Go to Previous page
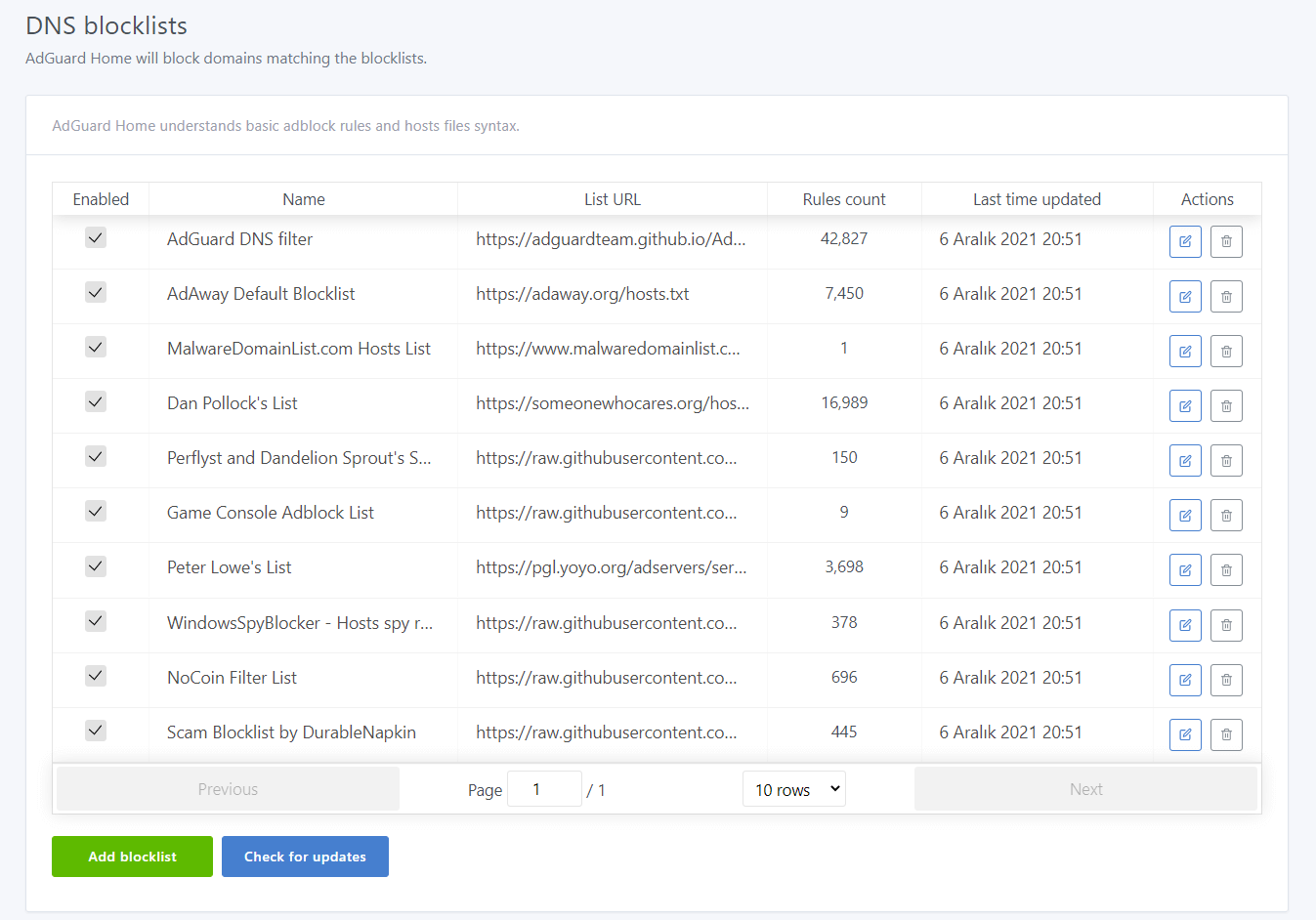Image resolution: width=1316 pixels, height=920 pixels. [x=228, y=789]
